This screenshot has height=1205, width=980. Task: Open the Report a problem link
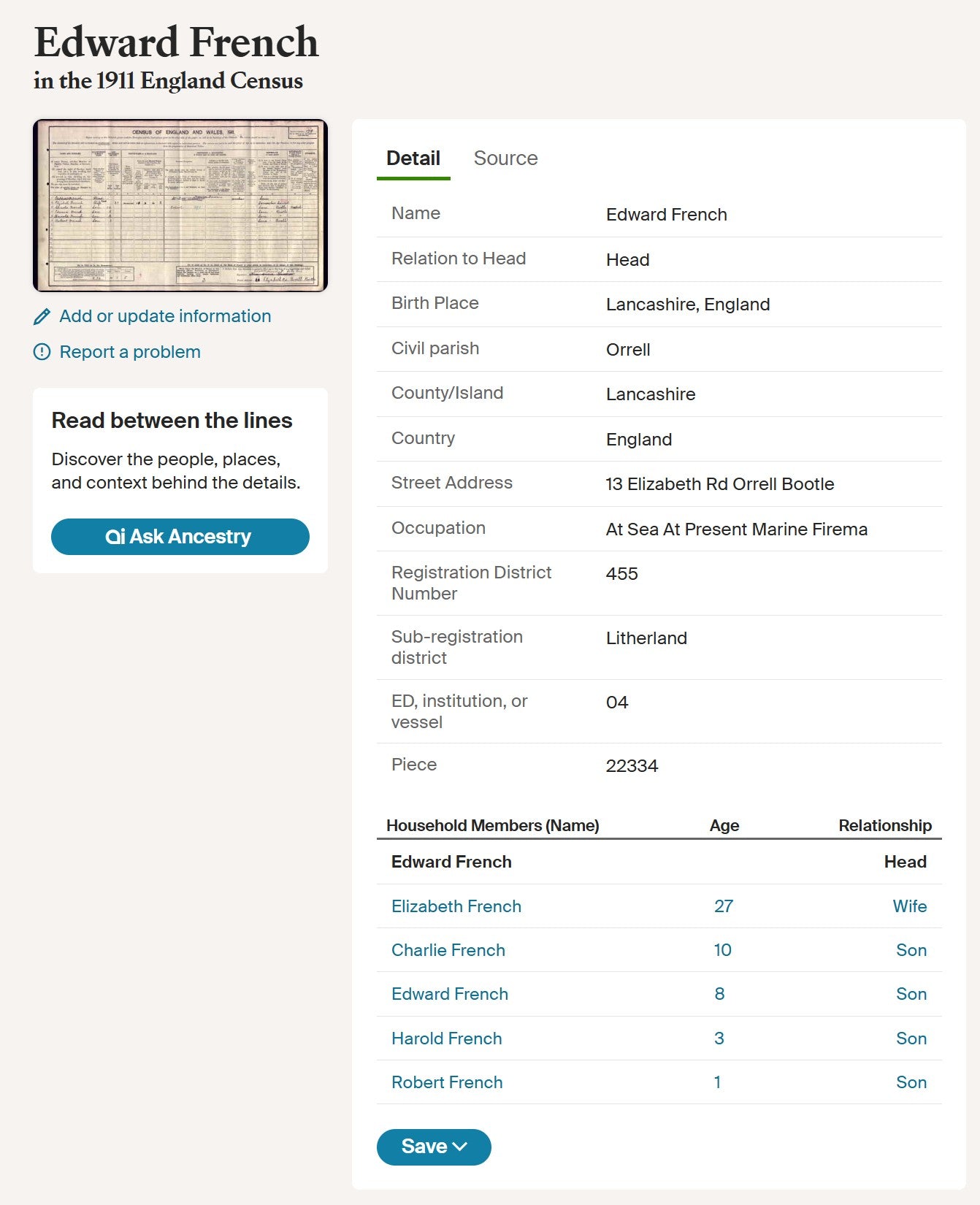130,352
